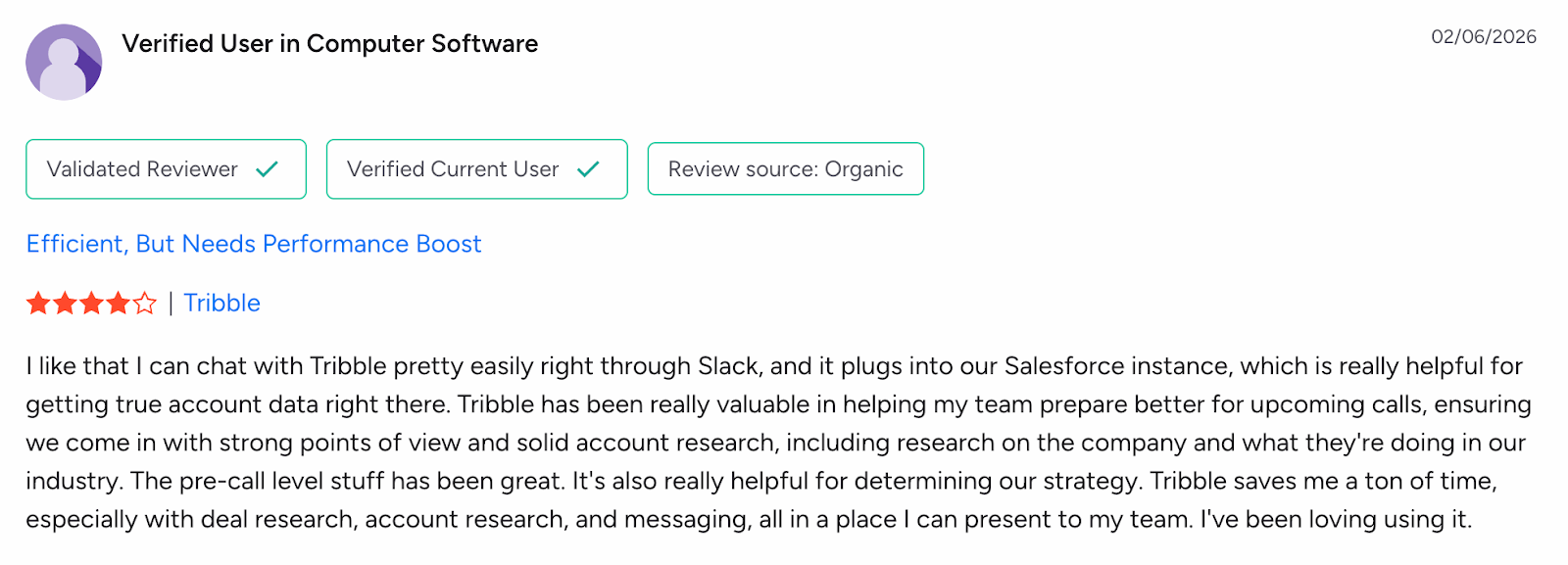Open the Tribble product link
1568x565 pixels.
click(221, 303)
